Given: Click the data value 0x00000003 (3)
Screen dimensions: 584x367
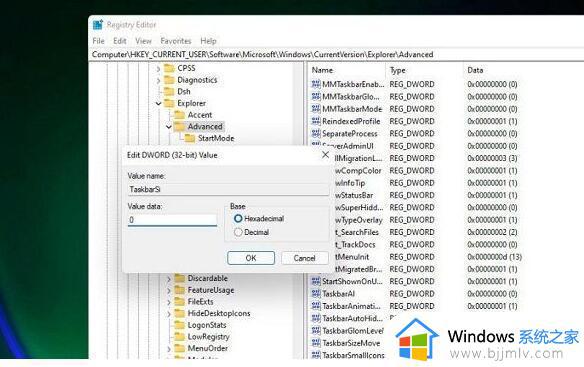Looking at the screenshot, I should coord(492,158).
